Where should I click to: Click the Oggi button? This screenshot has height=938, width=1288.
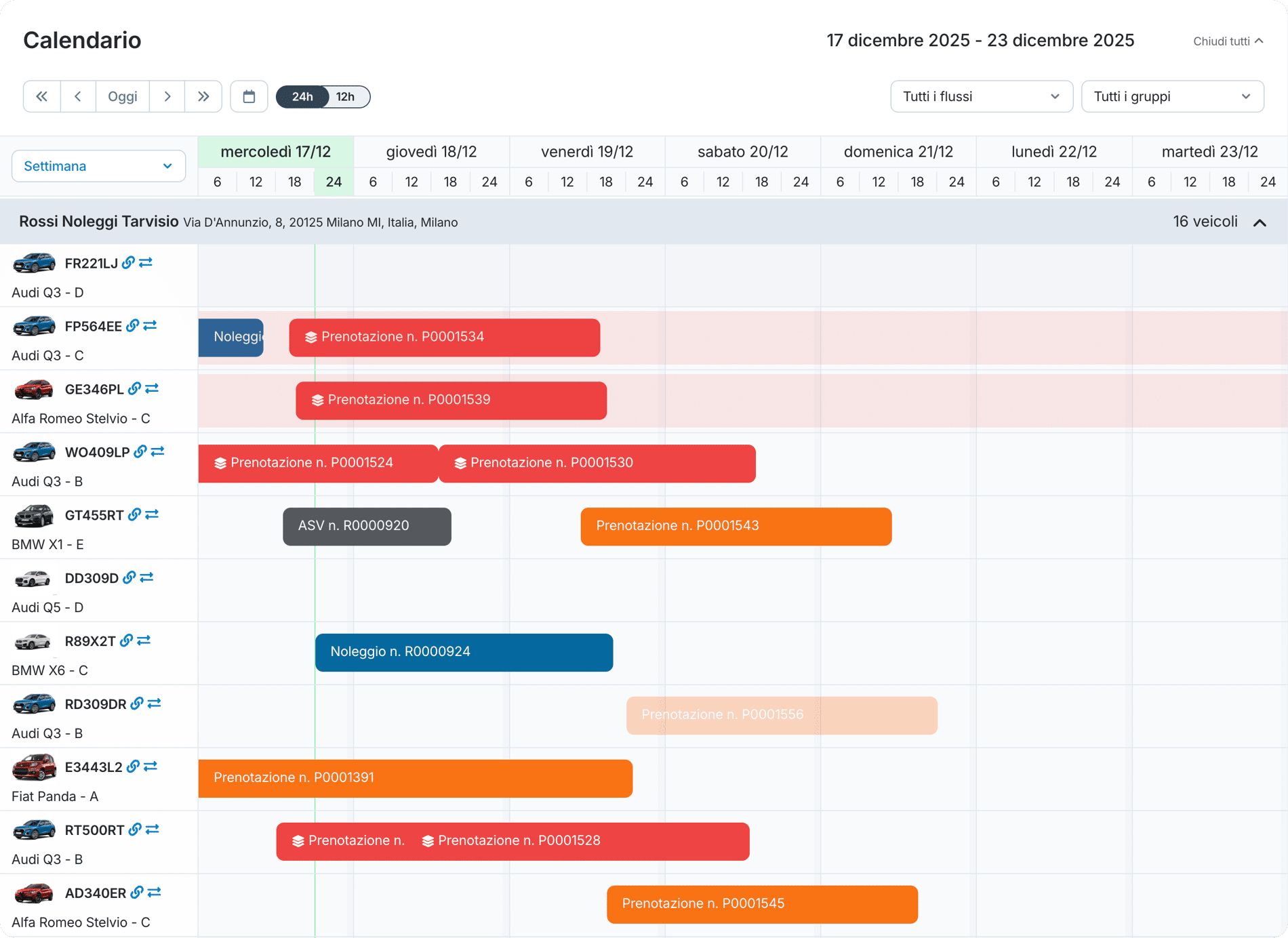123,96
